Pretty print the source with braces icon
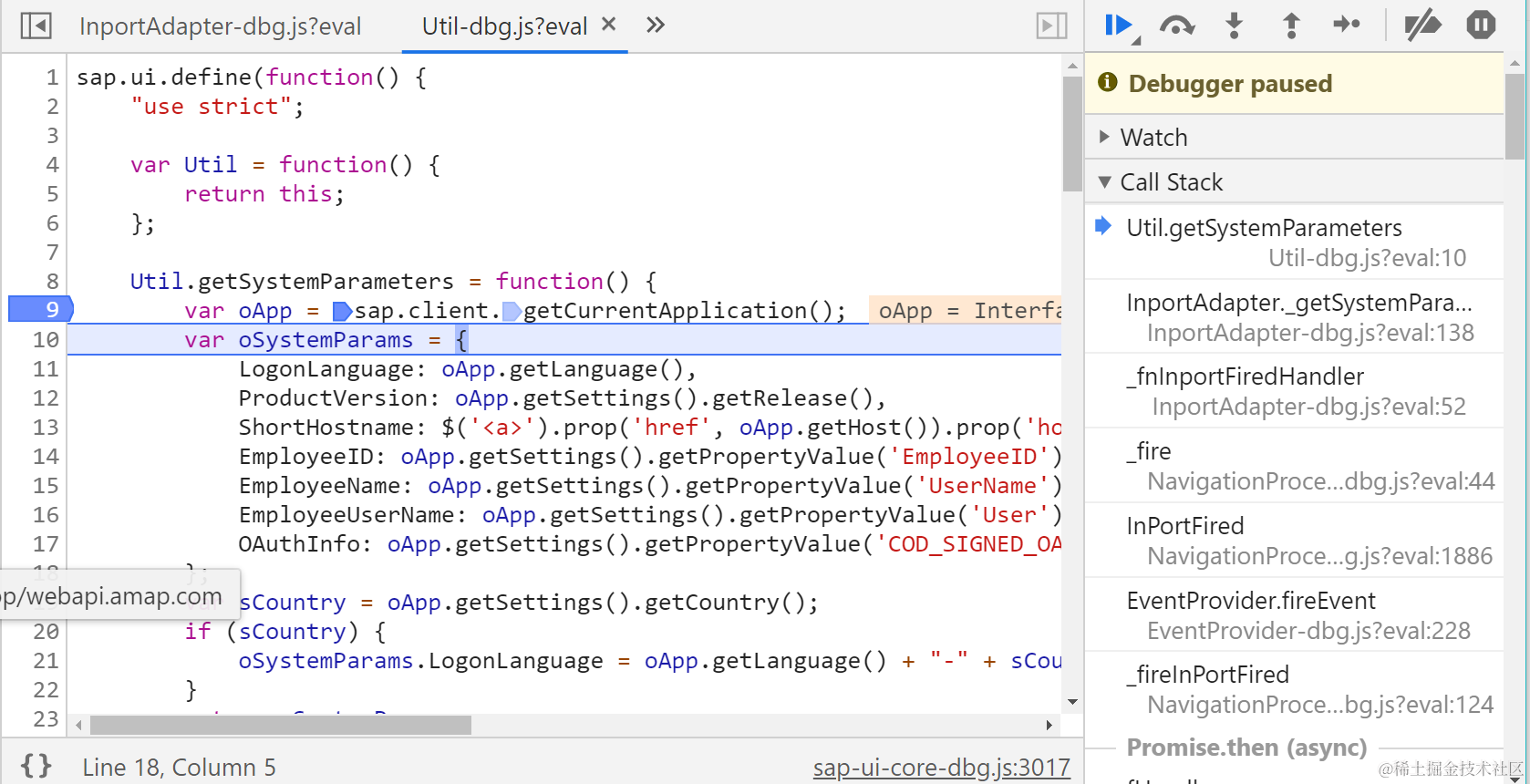Viewport: 1530px width, 784px height. coord(36,766)
